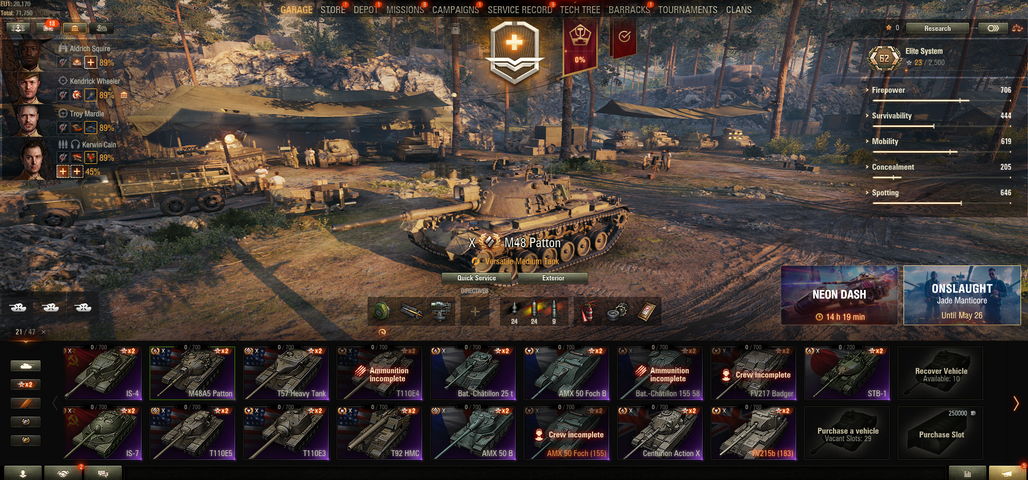Open the contacts handshake icon with badge
This screenshot has height=480, width=1028.
click(x=63, y=473)
